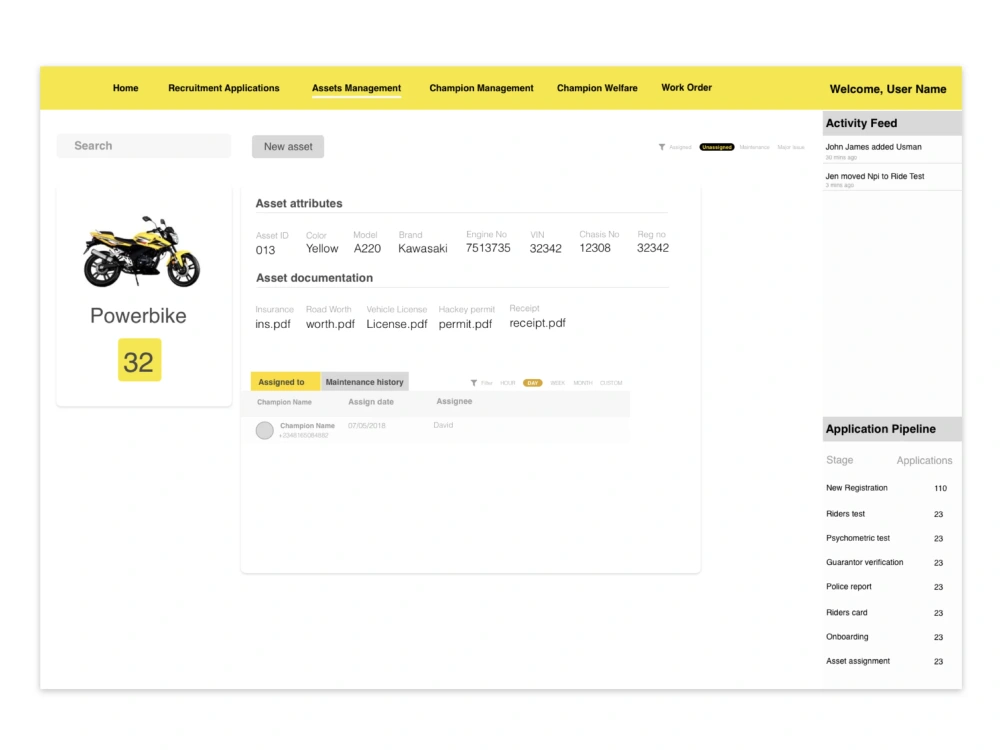Click the New asset button
This screenshot has height=750, width=1000.
pos(288,147)
